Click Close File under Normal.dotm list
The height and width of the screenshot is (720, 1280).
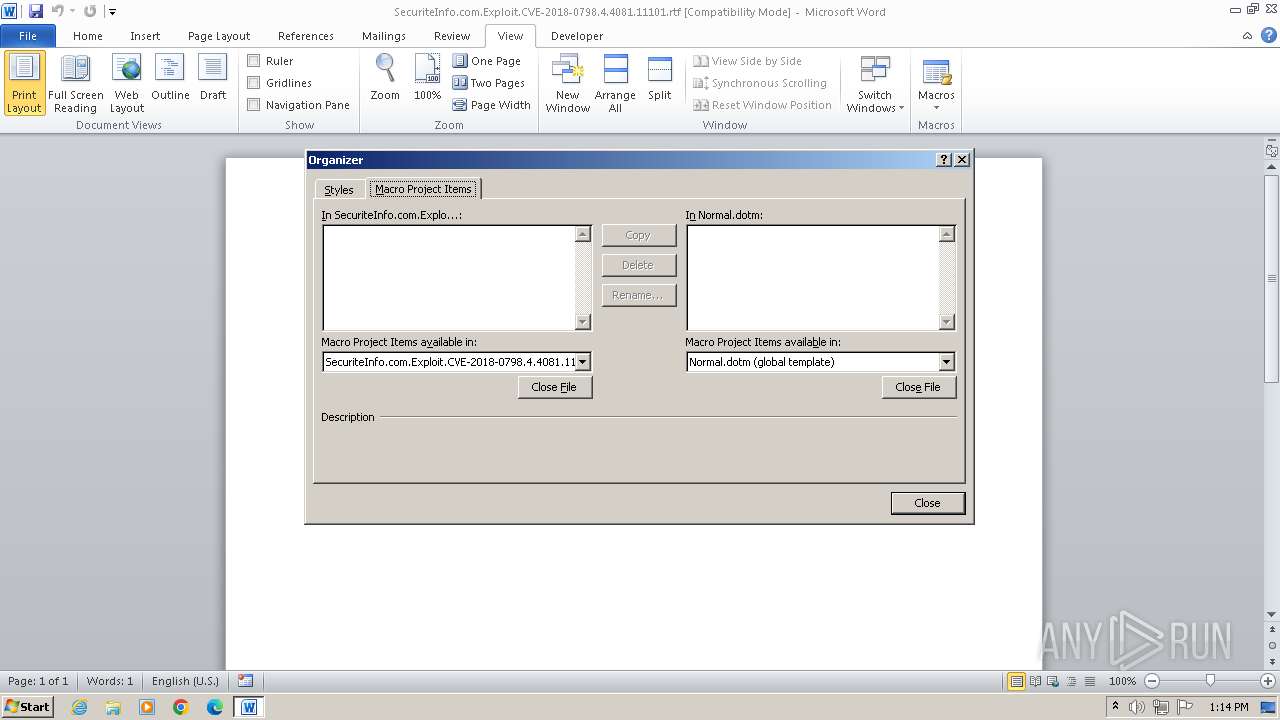[x=918, y=387]
